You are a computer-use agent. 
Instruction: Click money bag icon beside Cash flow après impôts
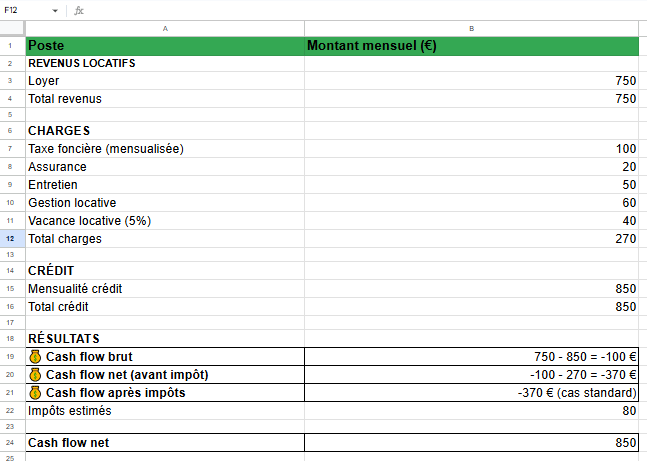(35, 393)
